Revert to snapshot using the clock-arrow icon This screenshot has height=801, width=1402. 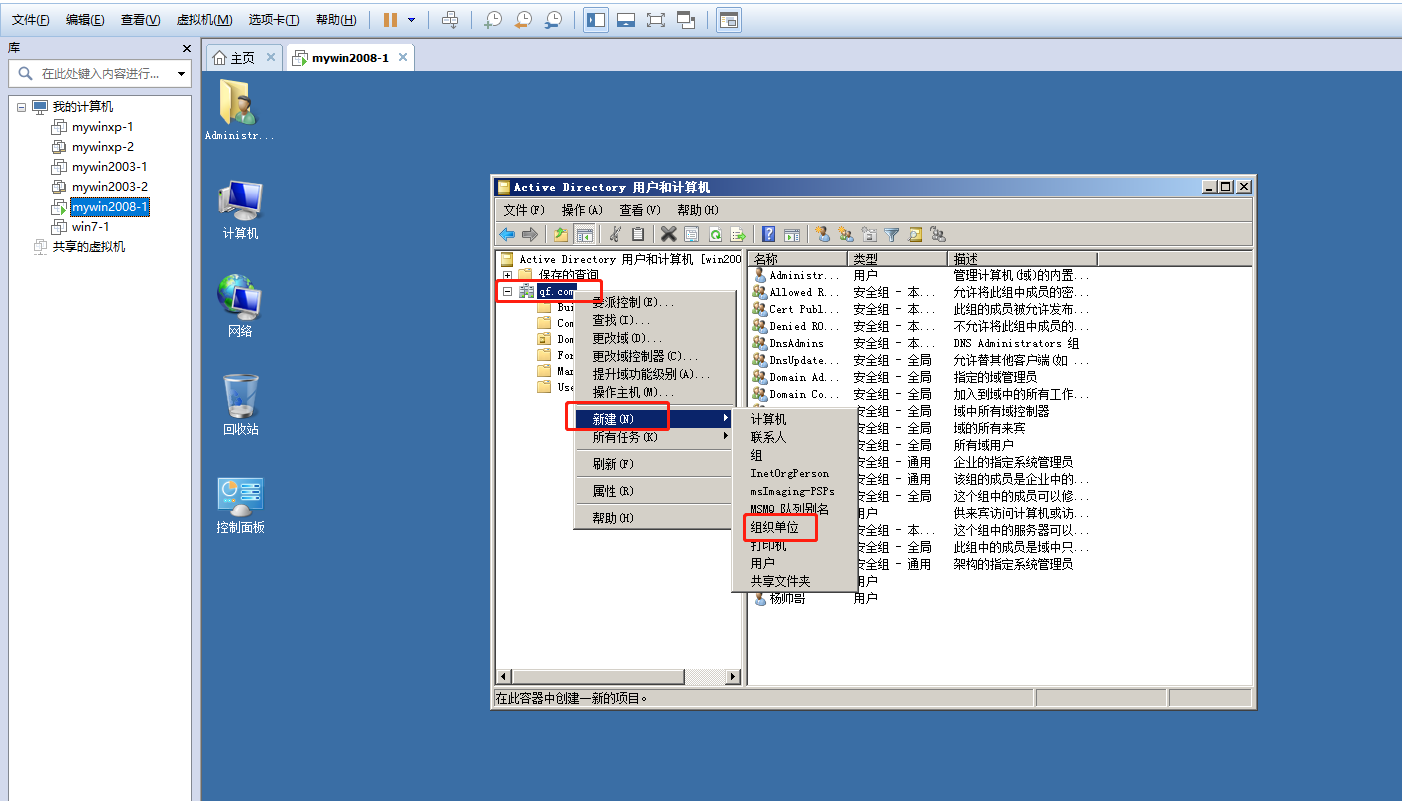[522, 19]
